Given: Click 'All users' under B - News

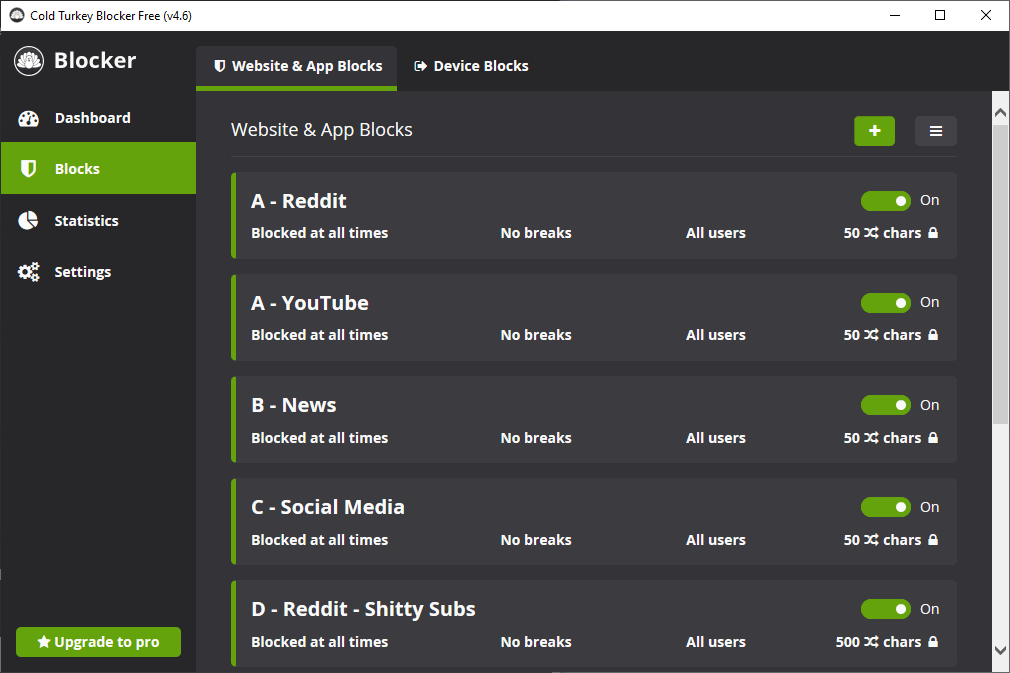Looking at the screenshot, I should (x=716, y=437).
